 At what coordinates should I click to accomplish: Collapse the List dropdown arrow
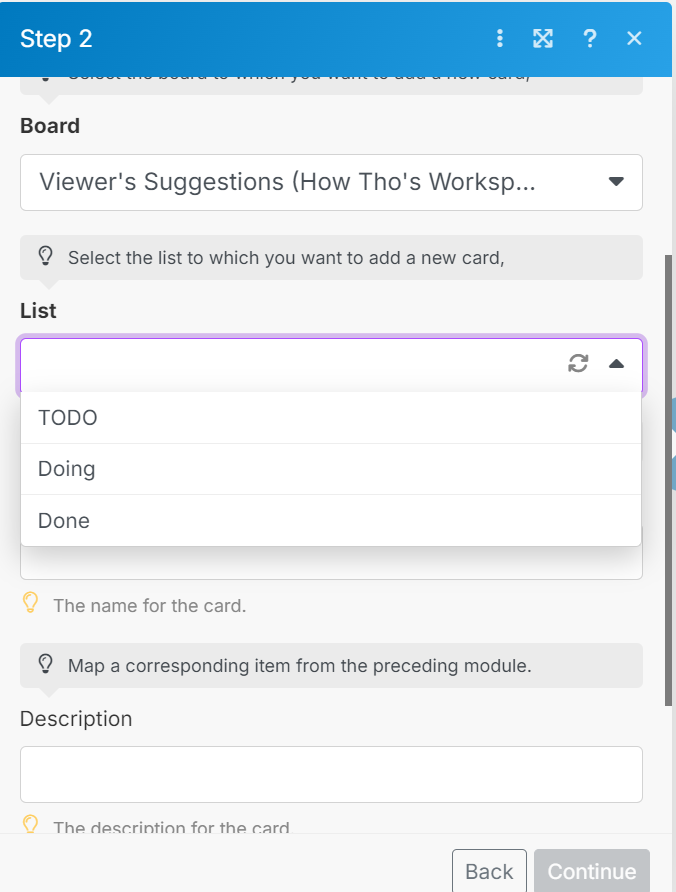616,364
